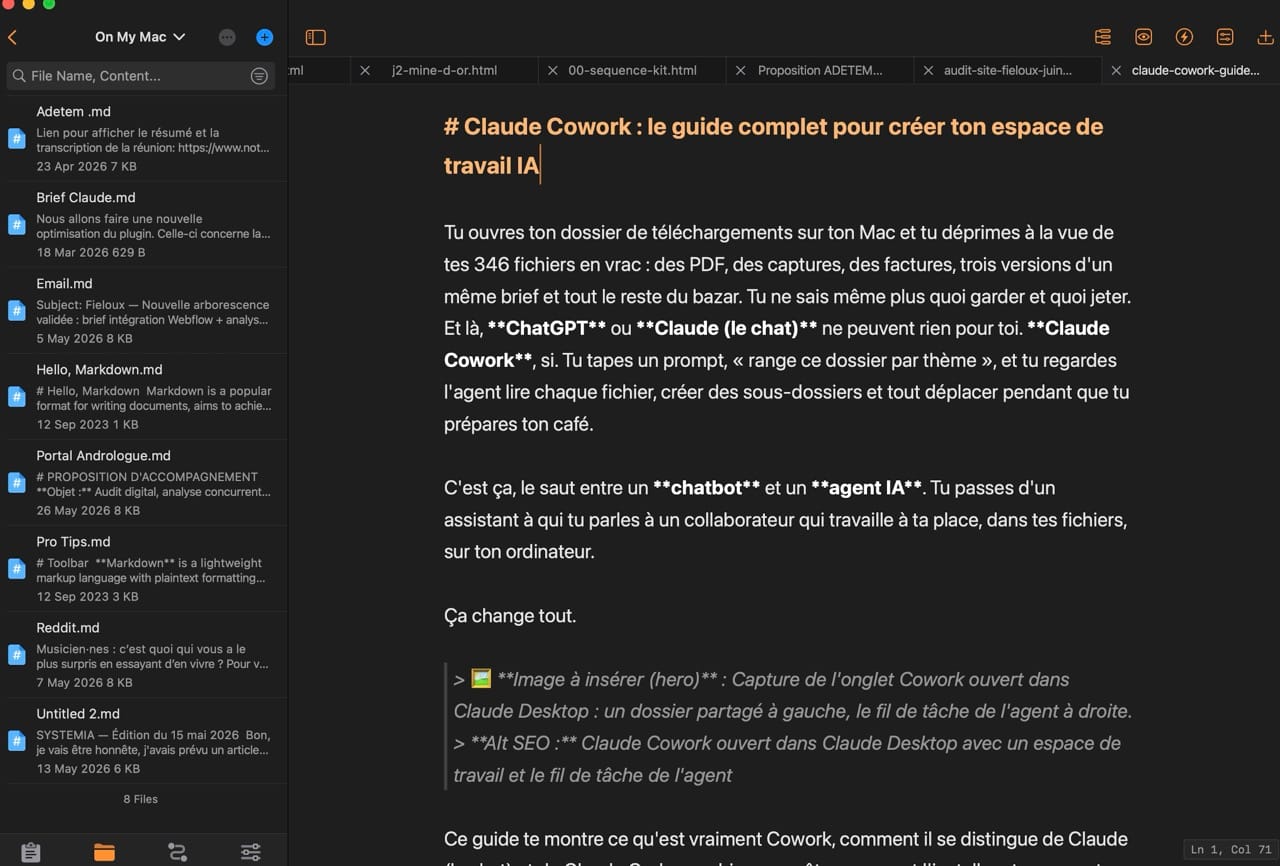Close the claude-cowork-guide tab
The height and width of the screenshot is (866, 1280).
(x=1116, y=70)
